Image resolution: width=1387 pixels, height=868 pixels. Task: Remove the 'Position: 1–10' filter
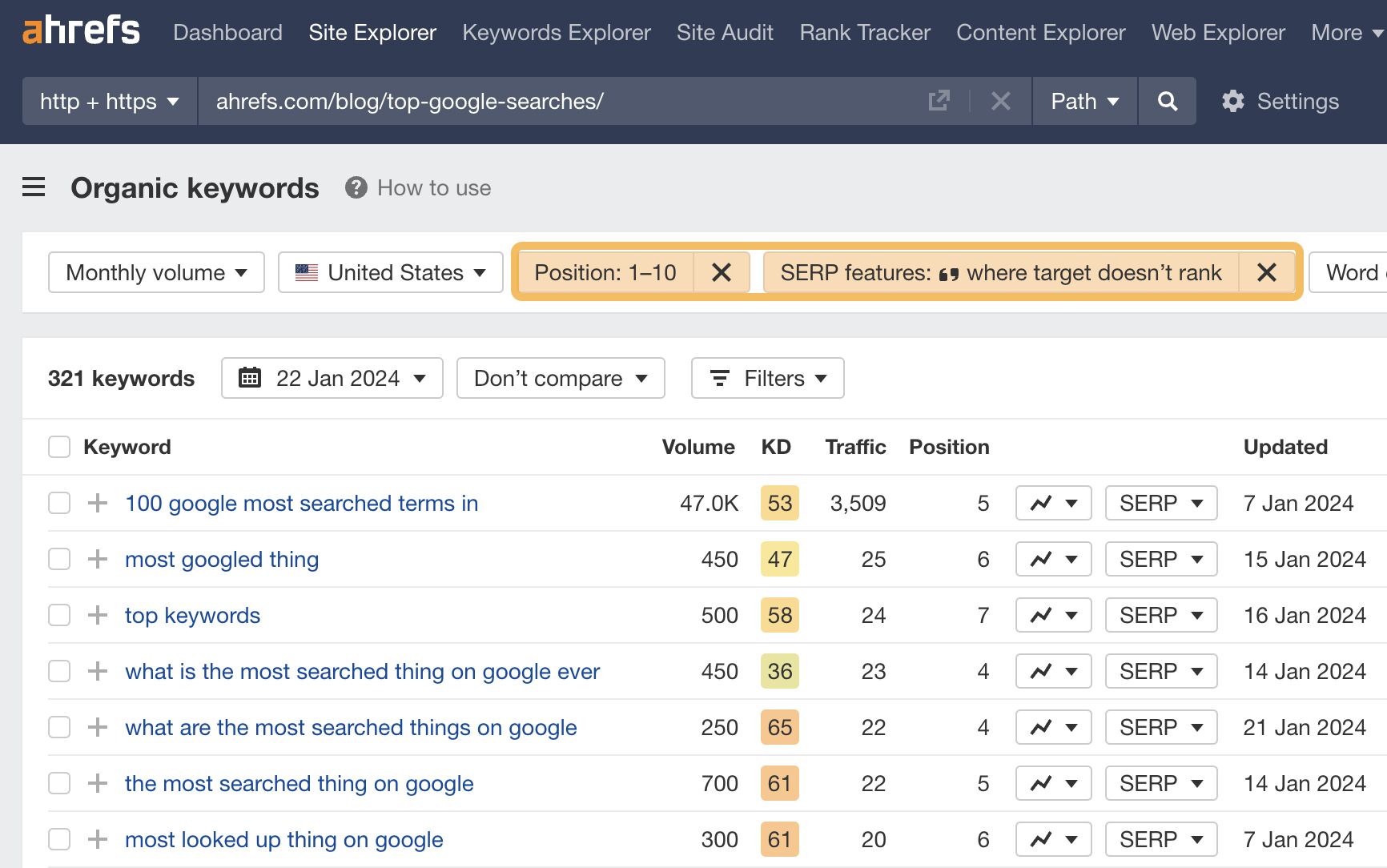pos(721,272)
